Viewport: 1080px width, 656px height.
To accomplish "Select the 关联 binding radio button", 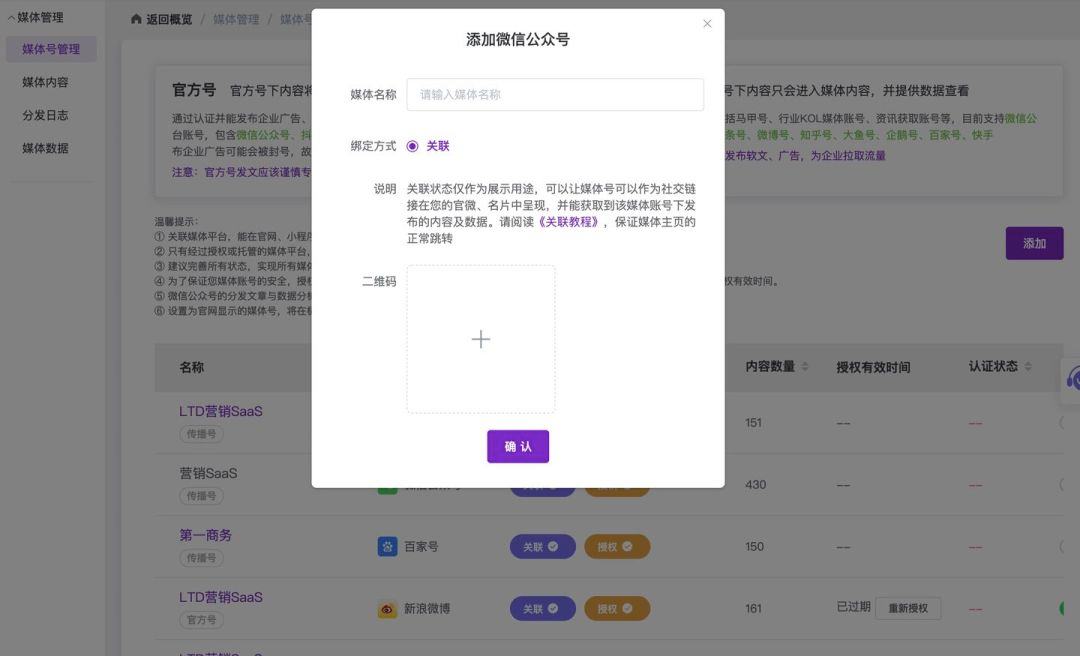I will click(x=412, y=146).
